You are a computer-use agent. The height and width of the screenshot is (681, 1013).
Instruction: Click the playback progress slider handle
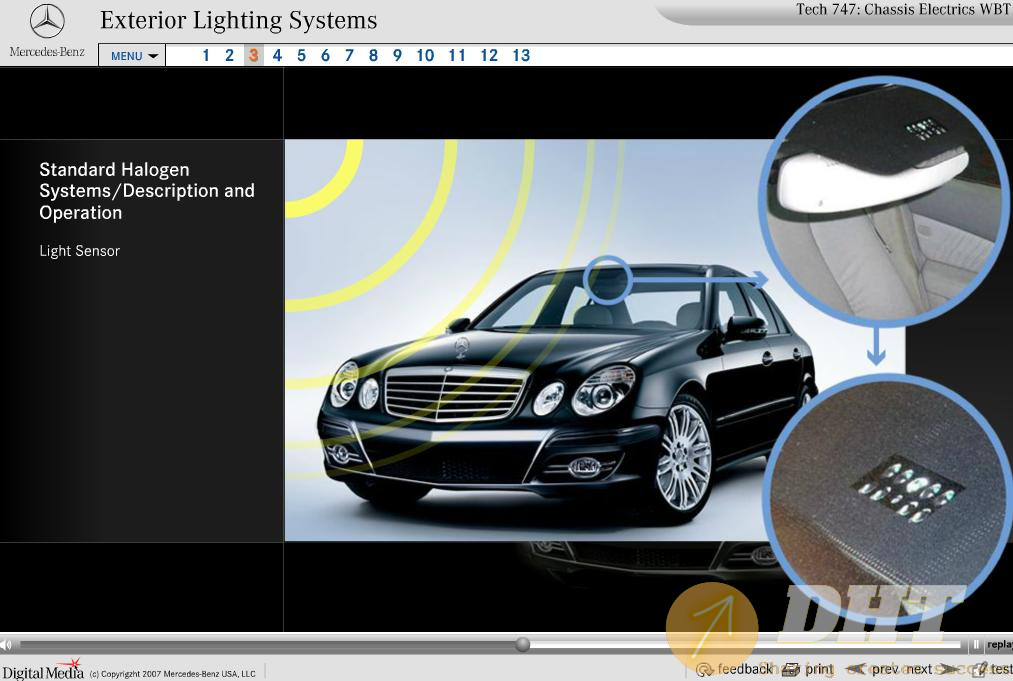(x=523, y=644)
